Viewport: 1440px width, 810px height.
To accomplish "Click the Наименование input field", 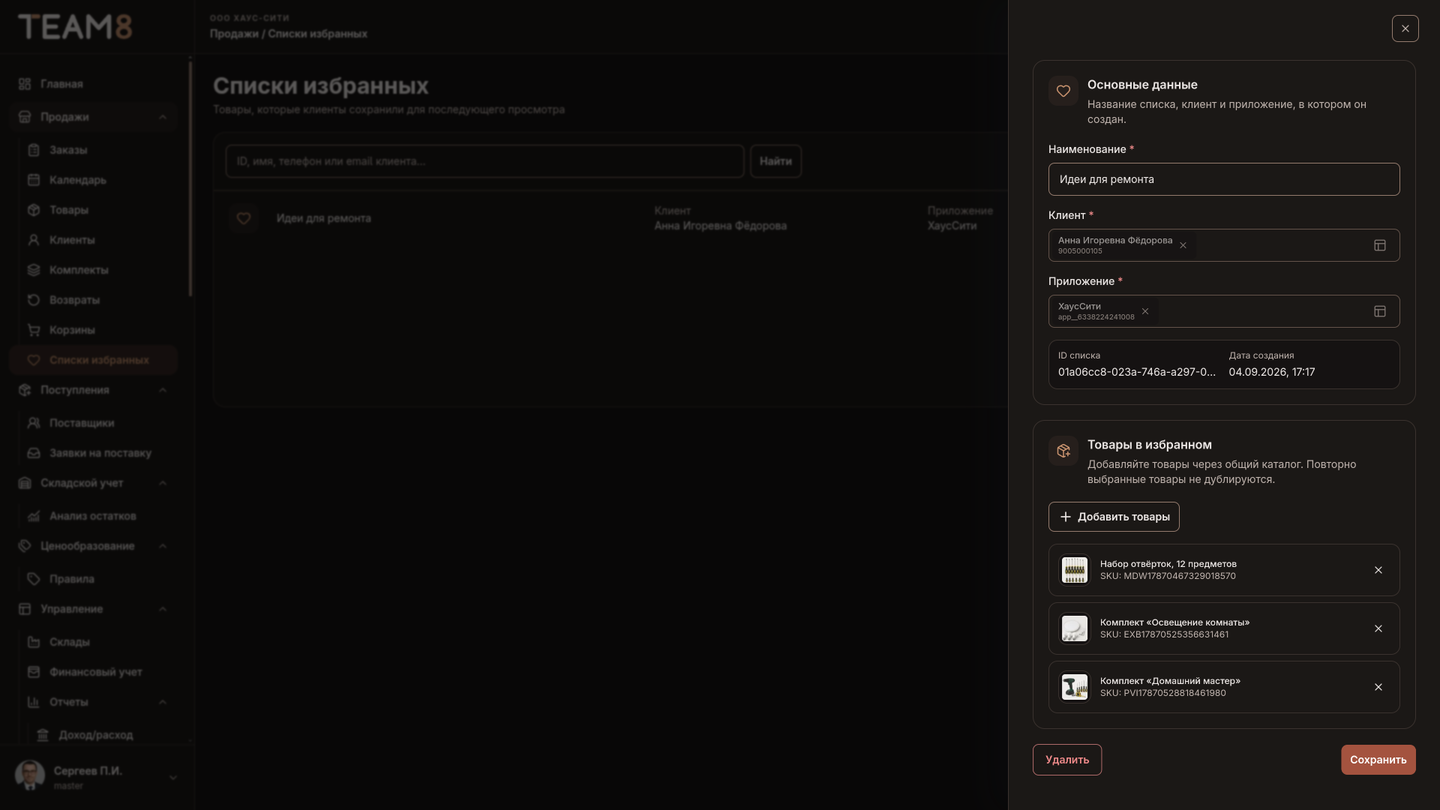I will 1224,179.
